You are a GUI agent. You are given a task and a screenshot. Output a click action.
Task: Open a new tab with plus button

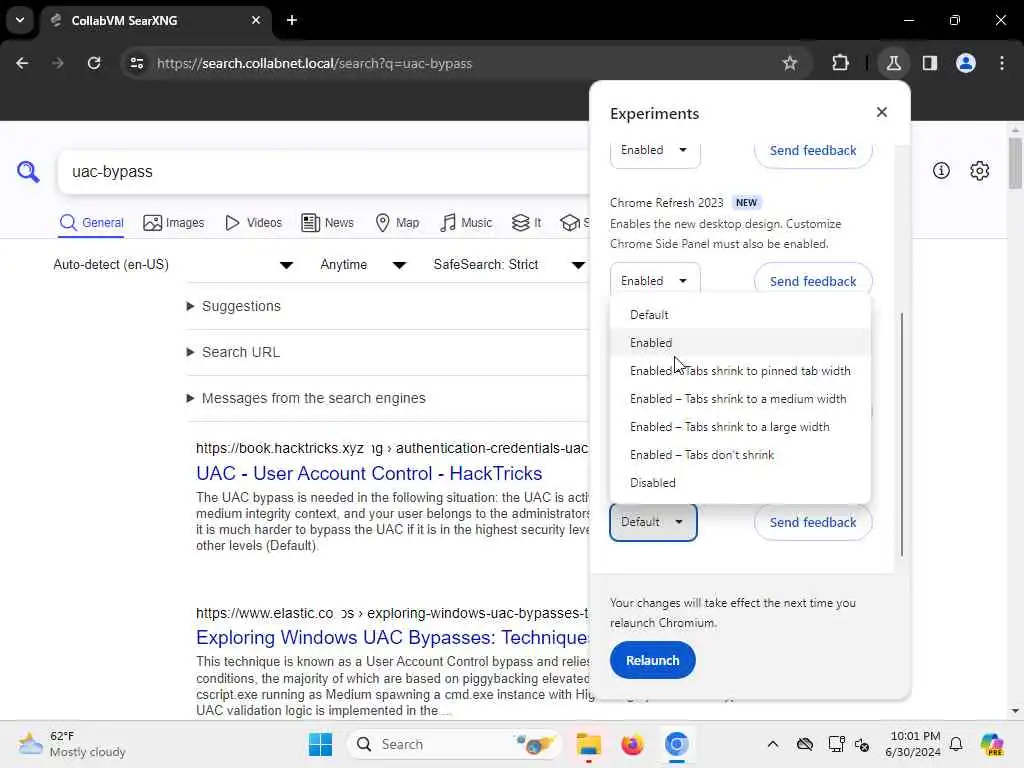292,20
